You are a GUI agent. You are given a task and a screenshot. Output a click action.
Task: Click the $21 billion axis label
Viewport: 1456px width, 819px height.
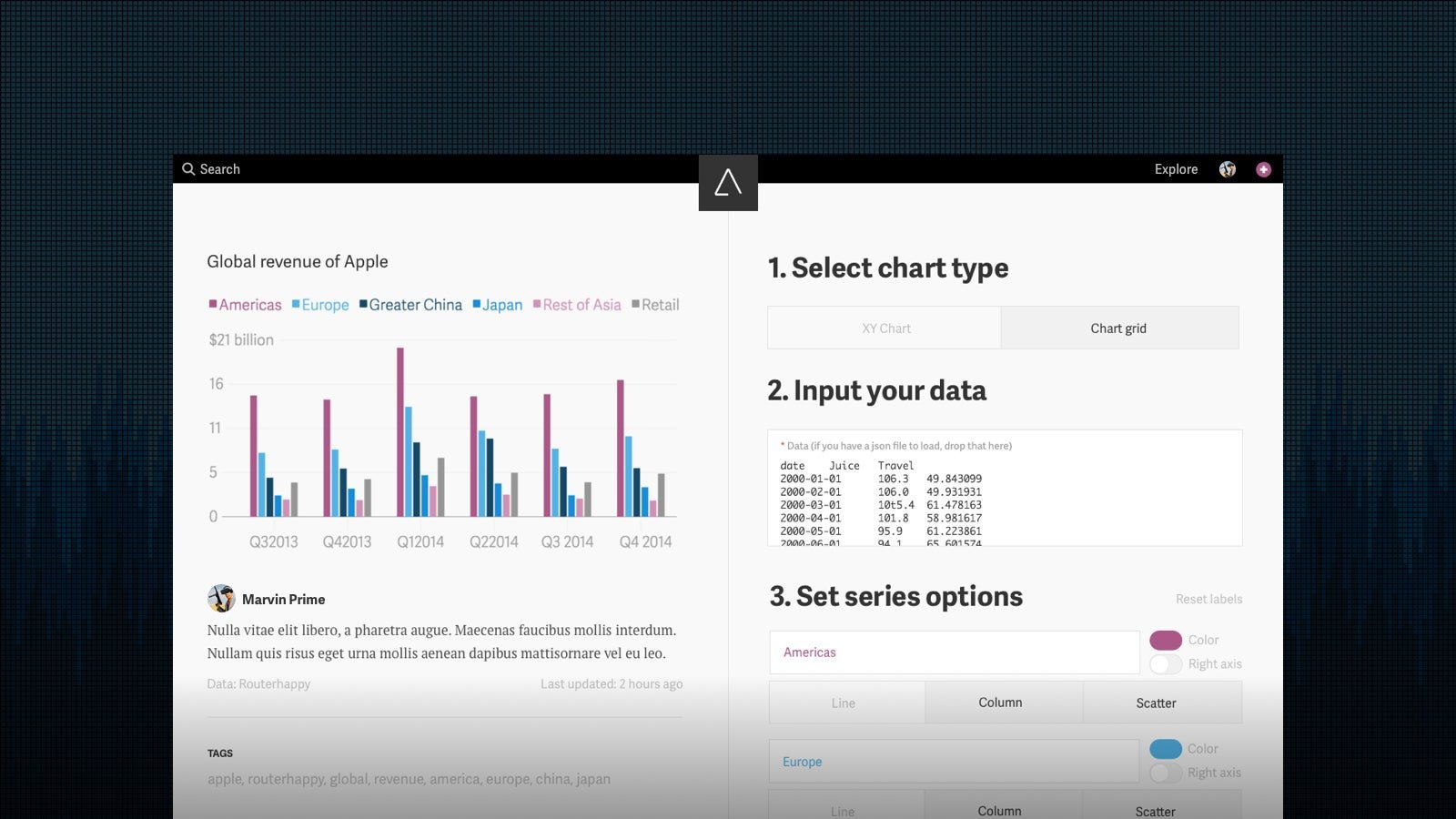[241, 340]
